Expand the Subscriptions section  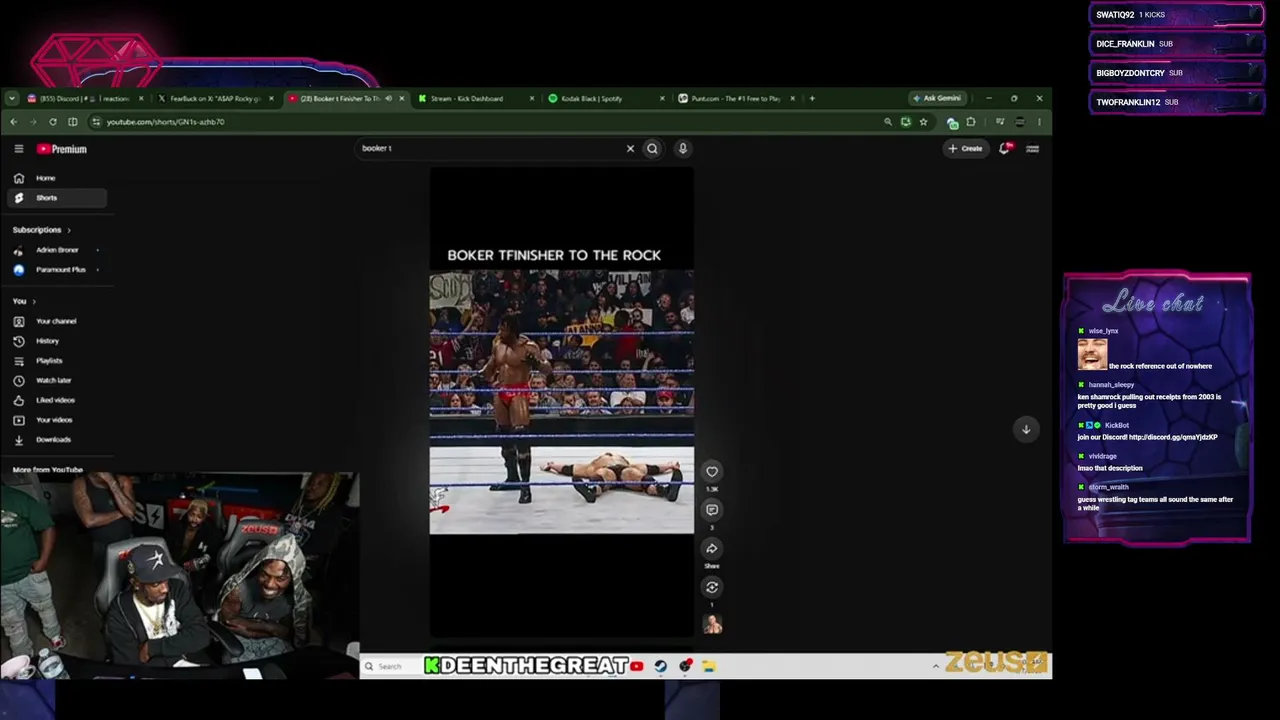[42, 230]
